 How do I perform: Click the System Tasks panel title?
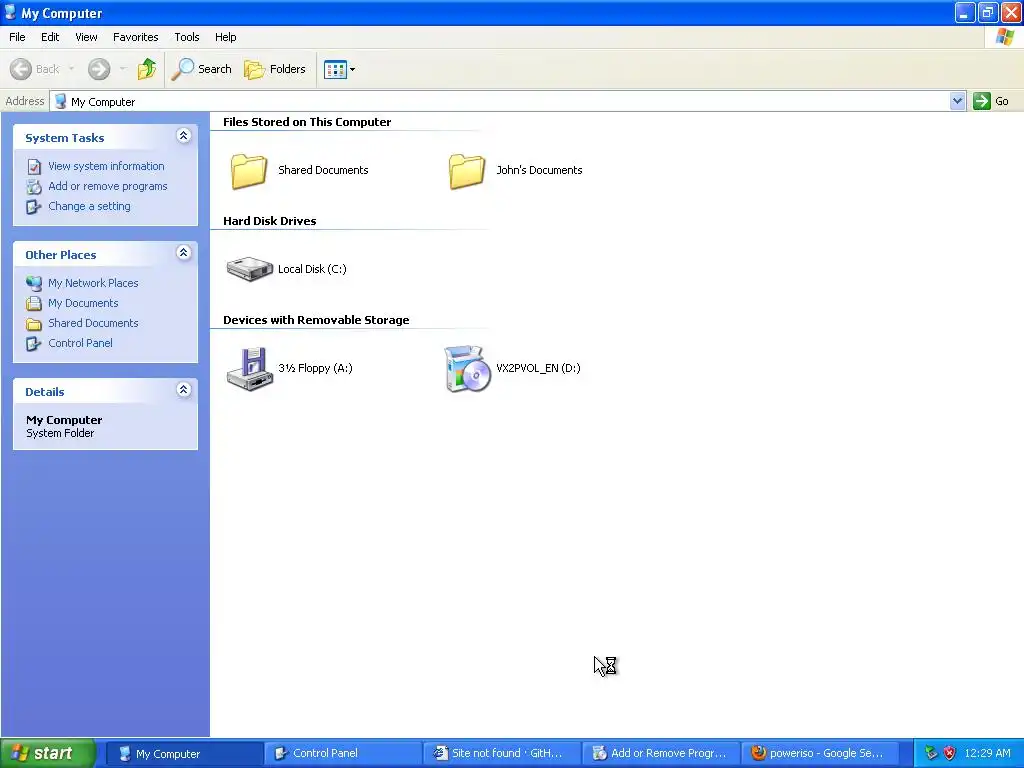click(x=65, y=138)
